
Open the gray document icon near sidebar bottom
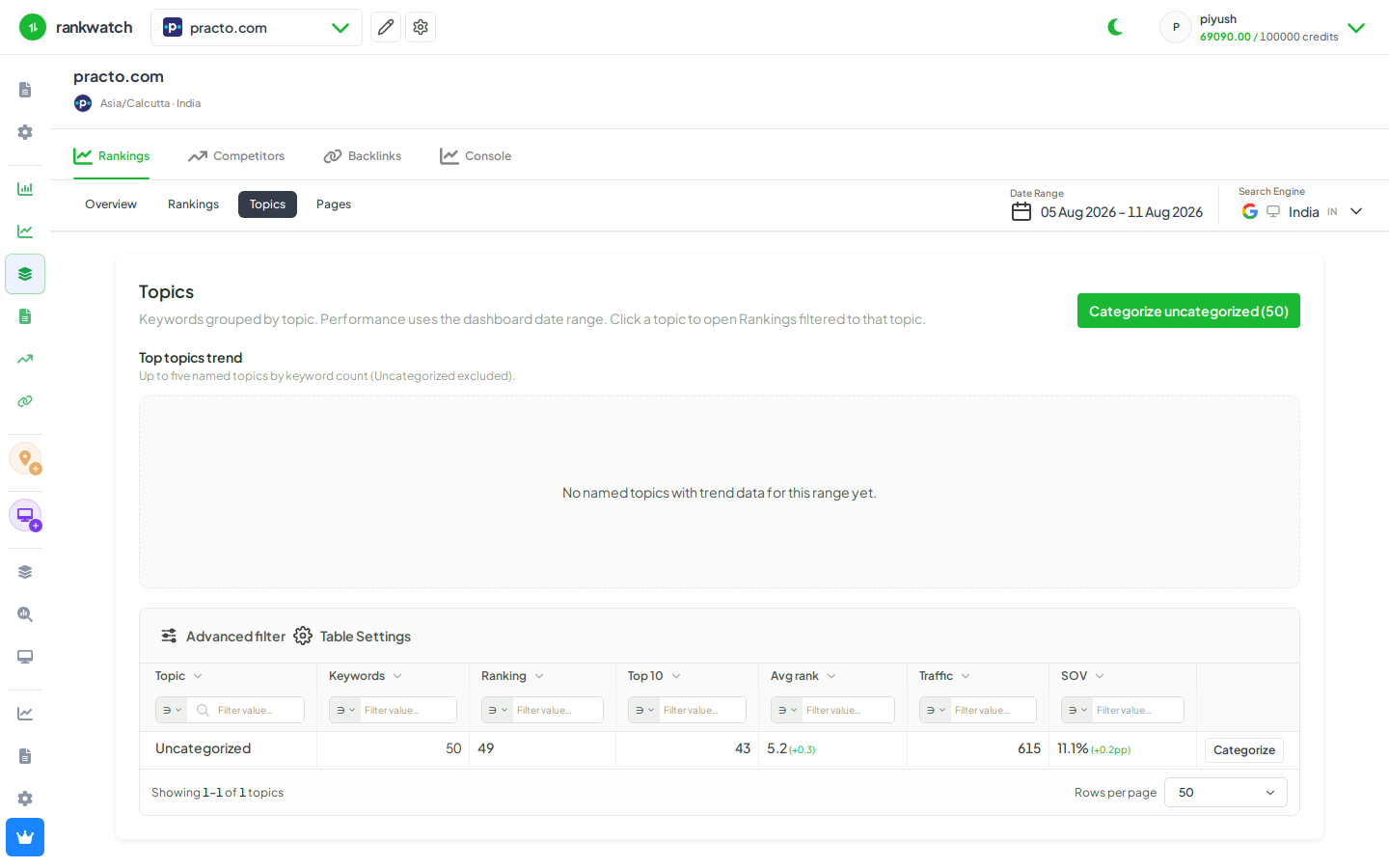[x=25, y=756]
